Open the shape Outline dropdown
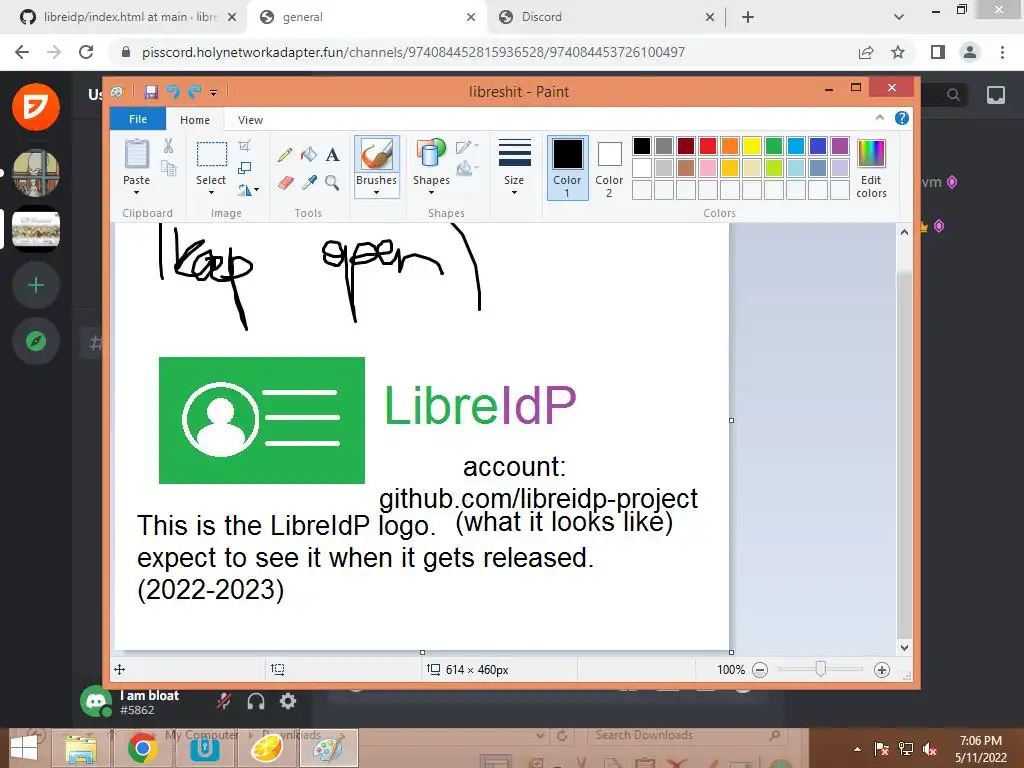The image size is (1024, 768). [x=467, y=147]
